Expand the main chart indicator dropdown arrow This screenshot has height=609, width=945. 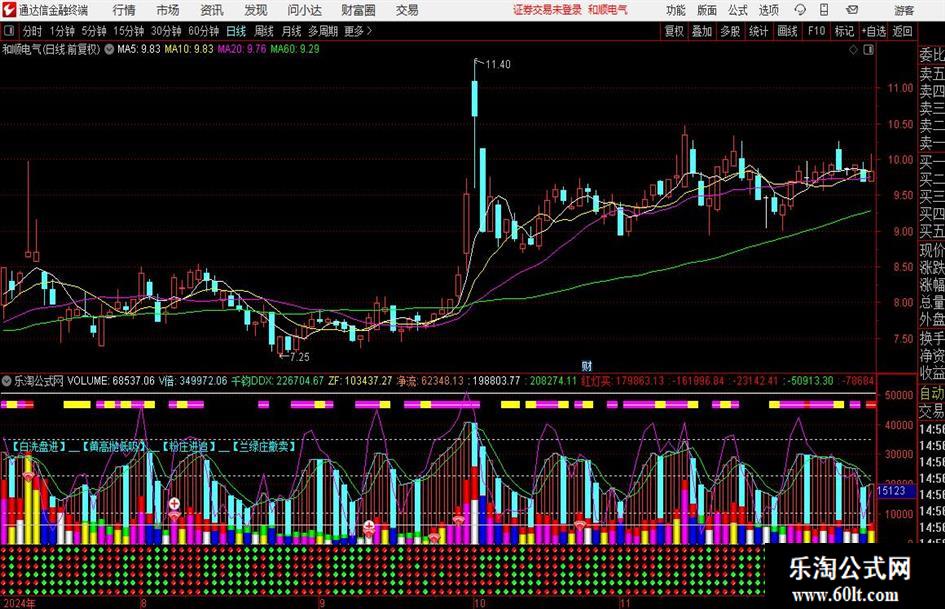pos(109,49)
